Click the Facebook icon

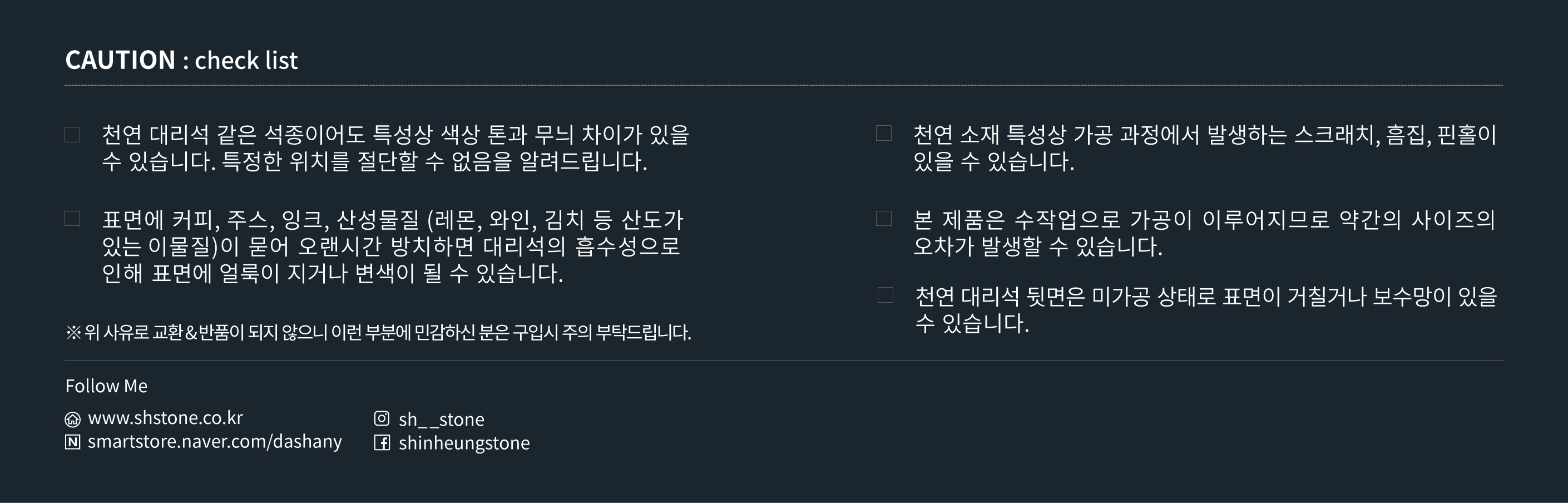(x=382, y=443)
